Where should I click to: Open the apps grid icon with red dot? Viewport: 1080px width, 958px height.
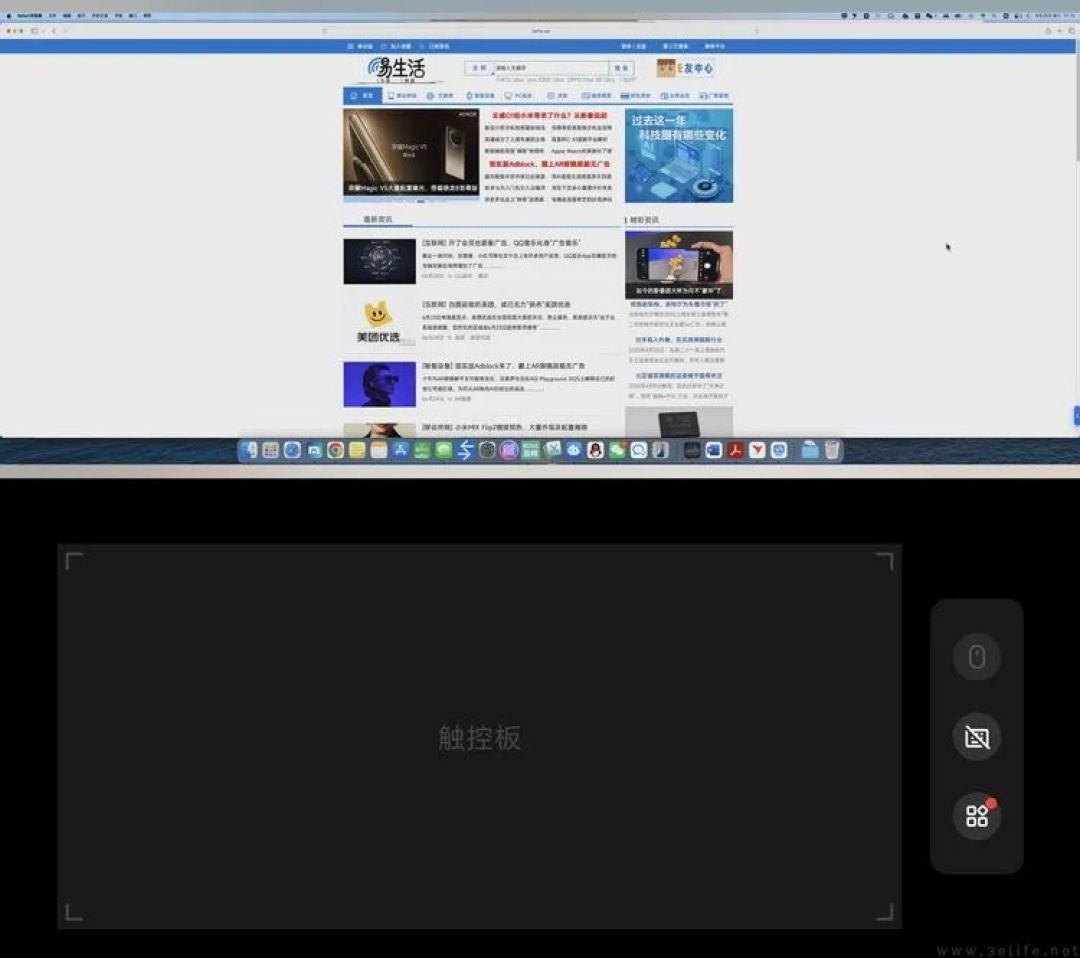[977, 816]
